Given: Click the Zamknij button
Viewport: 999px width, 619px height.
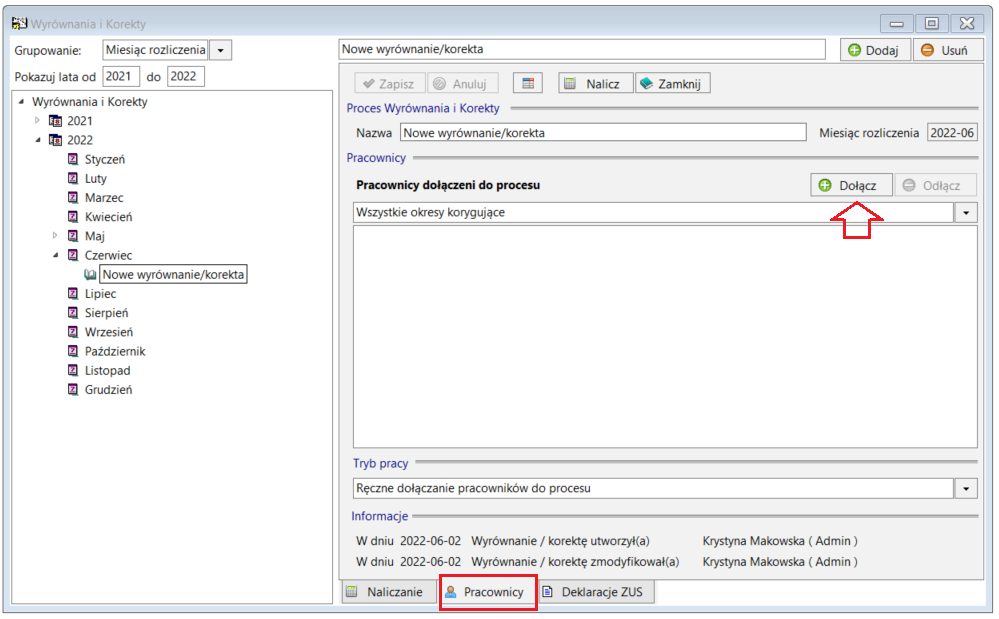Looking at the screenshot, I should pyautogui.click(x=672, y=83).
